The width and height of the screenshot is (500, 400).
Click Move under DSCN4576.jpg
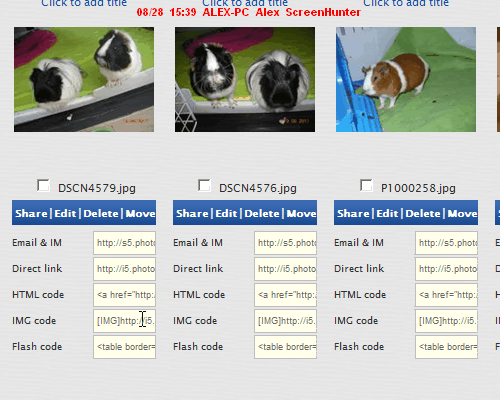301,213
